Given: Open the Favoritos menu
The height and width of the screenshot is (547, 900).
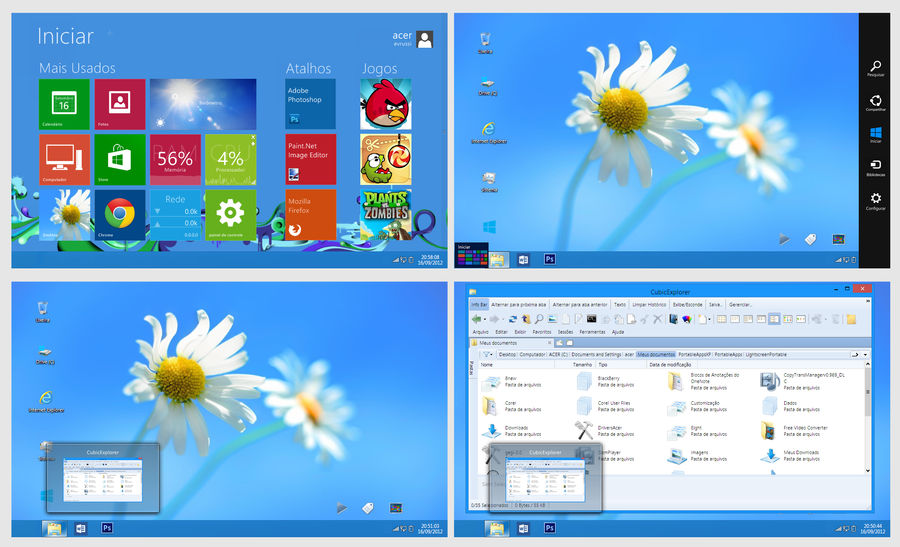Looking at the screenshot, I should point(542,332).
